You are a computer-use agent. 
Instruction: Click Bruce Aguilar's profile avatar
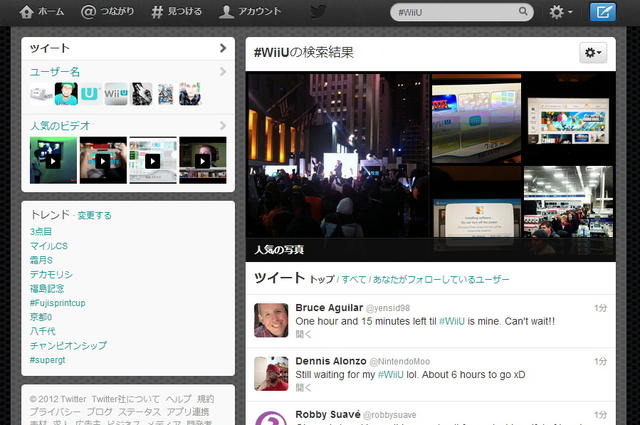271,320
